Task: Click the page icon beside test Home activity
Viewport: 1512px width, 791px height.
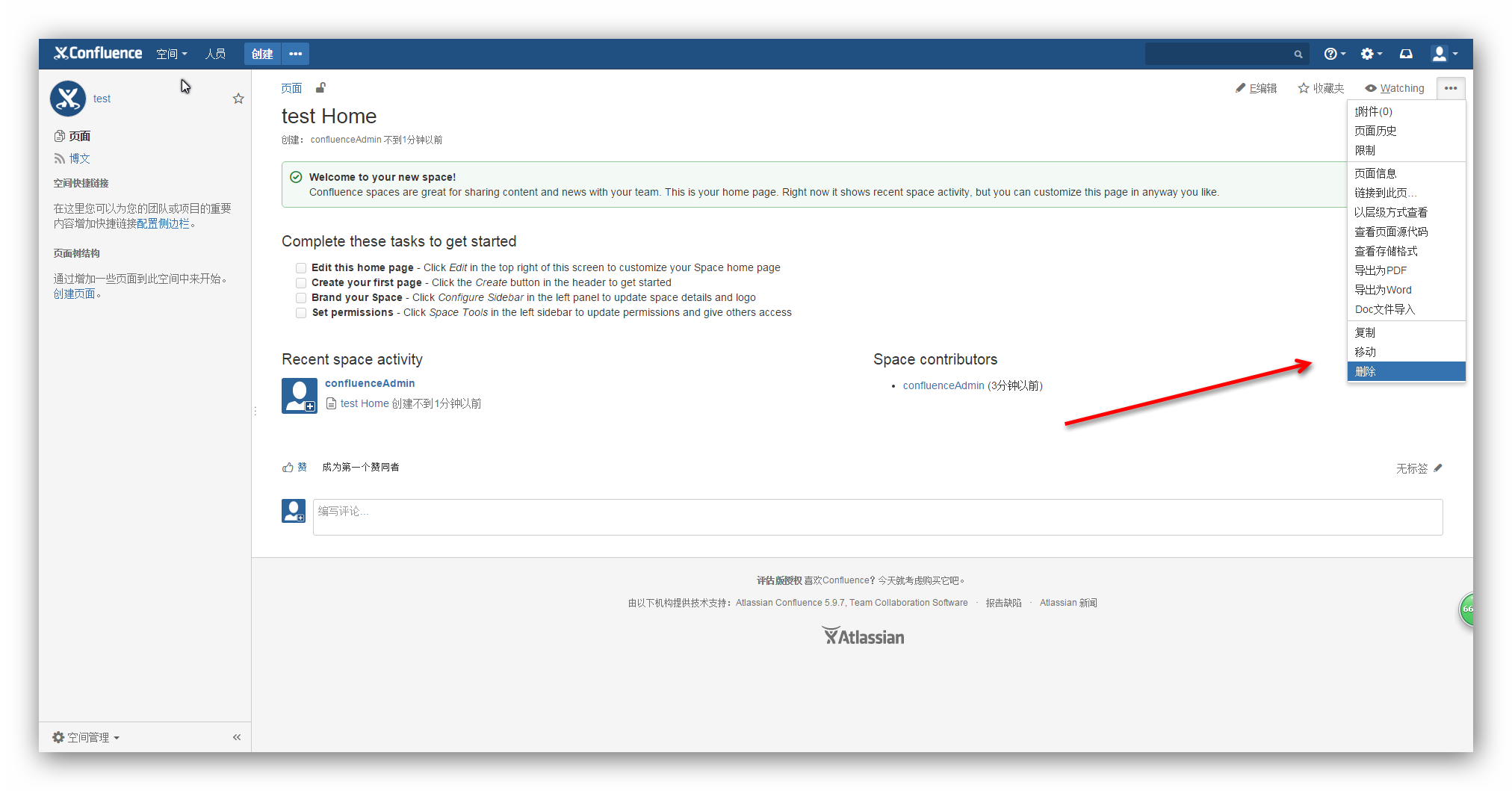Action: 331,403
